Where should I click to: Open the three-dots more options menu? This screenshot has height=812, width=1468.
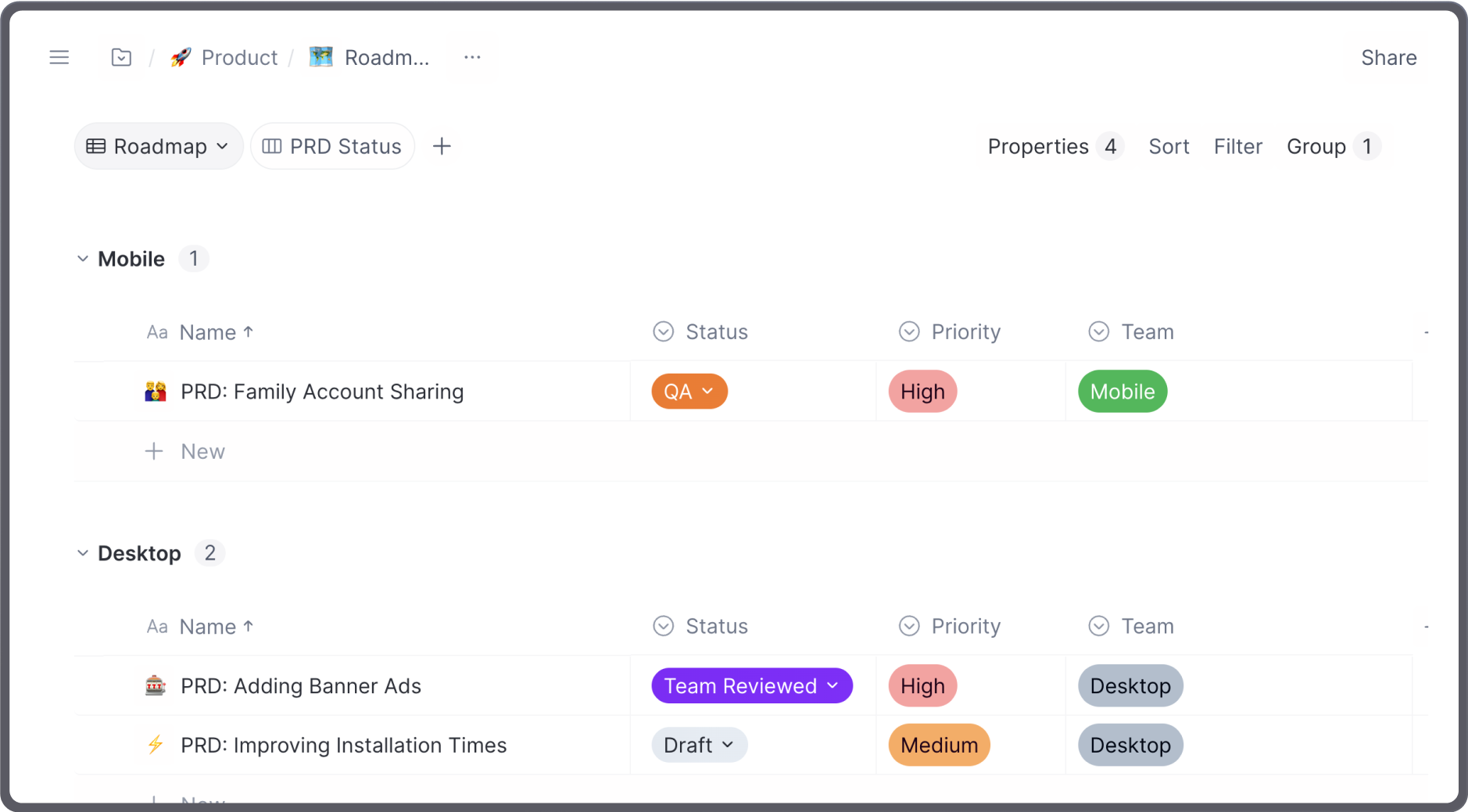click(x=472, y=57)
